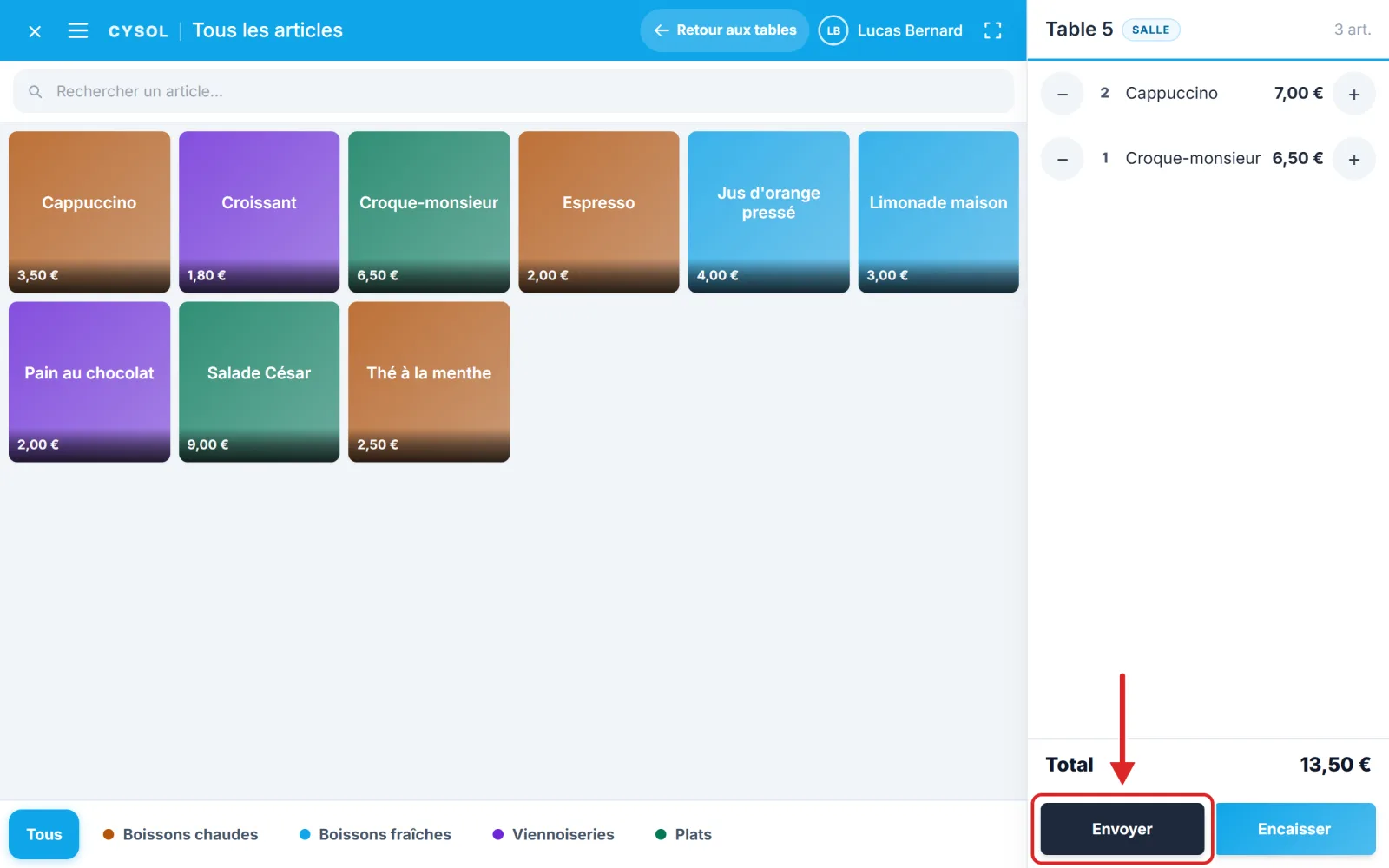Toggle fullscreen mode icon
Image resolution: width=1389 pixels, height=868 pixels.
point(993,30)
